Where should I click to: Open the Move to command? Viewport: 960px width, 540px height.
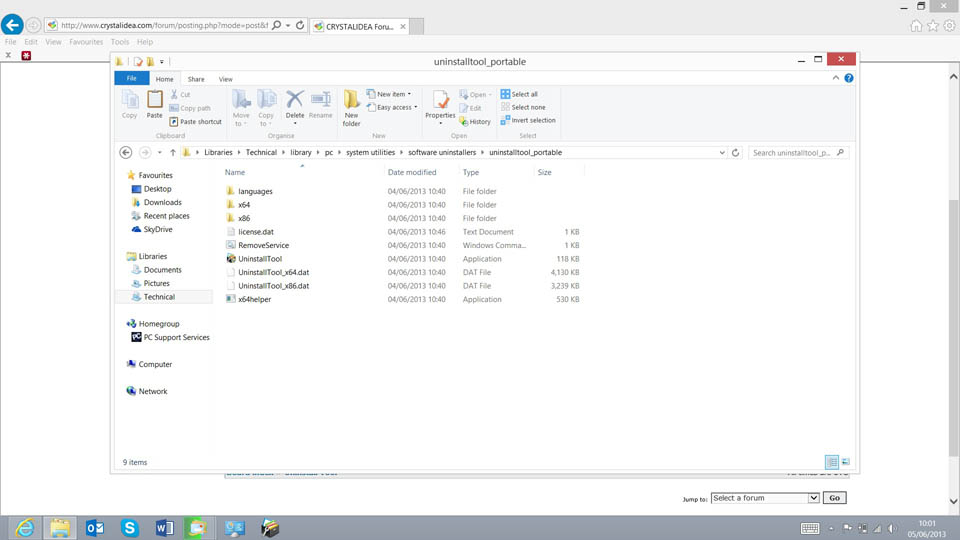point(241,108)
